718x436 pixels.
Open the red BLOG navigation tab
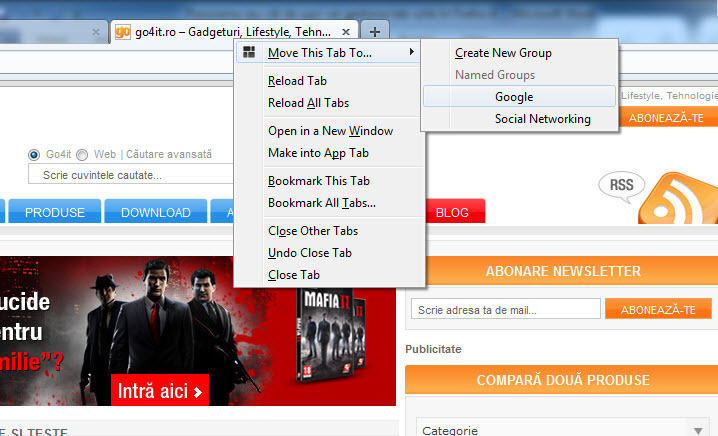pos(455,212)
